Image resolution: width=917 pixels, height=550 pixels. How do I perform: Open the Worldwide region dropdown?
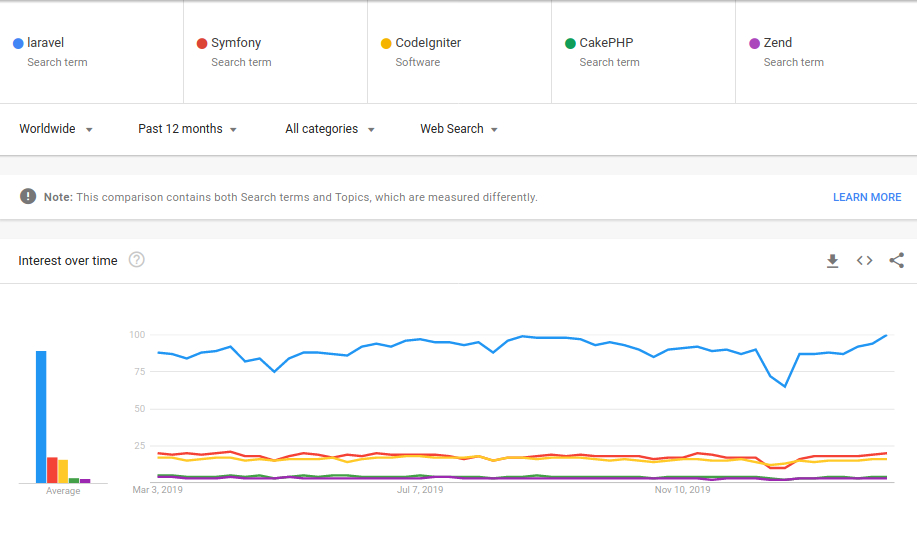click(x=56, y=129)
